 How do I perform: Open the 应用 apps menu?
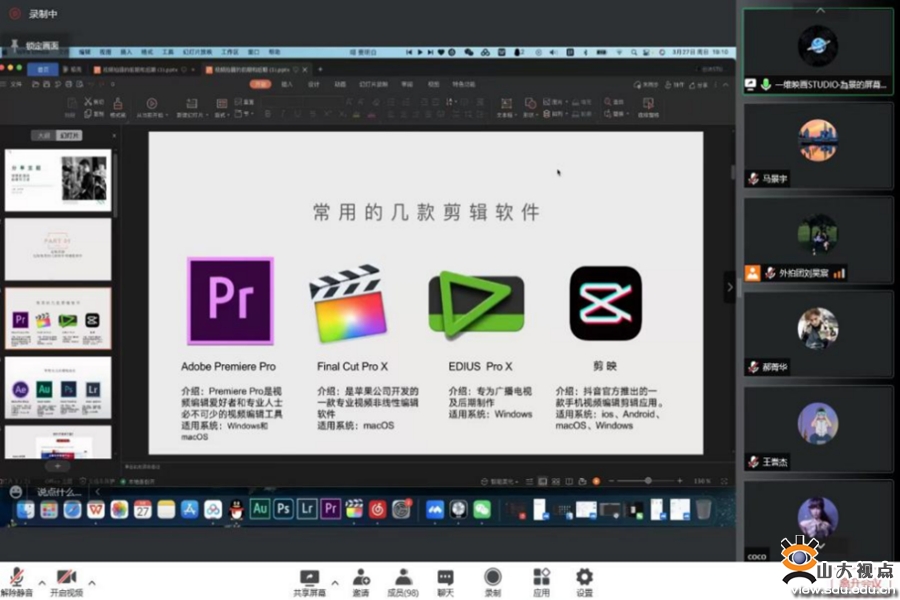pos(541,583)
